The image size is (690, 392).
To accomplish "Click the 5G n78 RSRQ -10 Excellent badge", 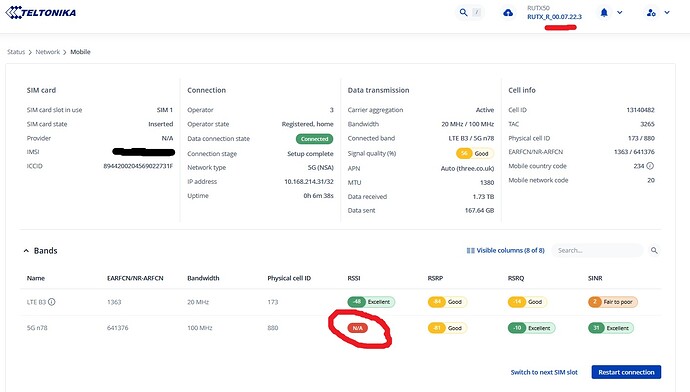I will coord(532,328).
